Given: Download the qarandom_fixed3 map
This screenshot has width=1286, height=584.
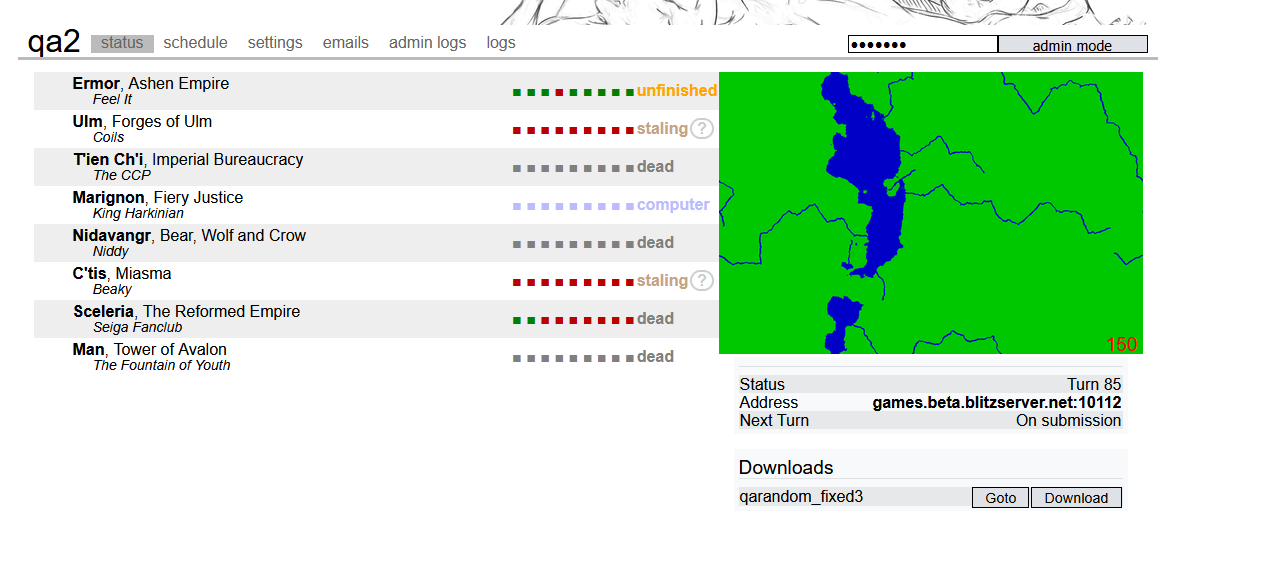Looking at the screenshot, I should coord(1076,498).
